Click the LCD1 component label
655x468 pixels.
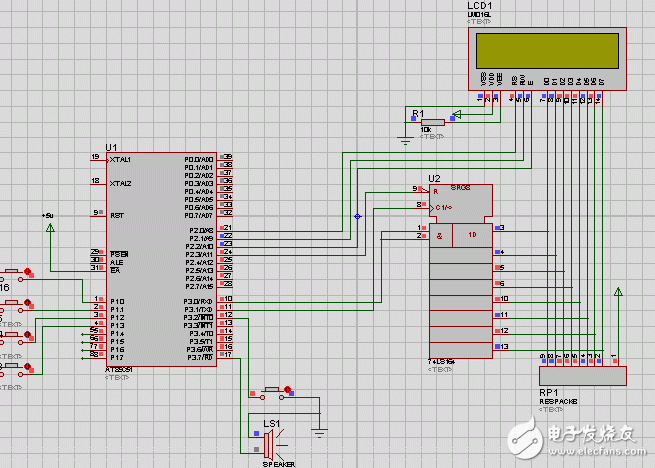tap(481, 6)
